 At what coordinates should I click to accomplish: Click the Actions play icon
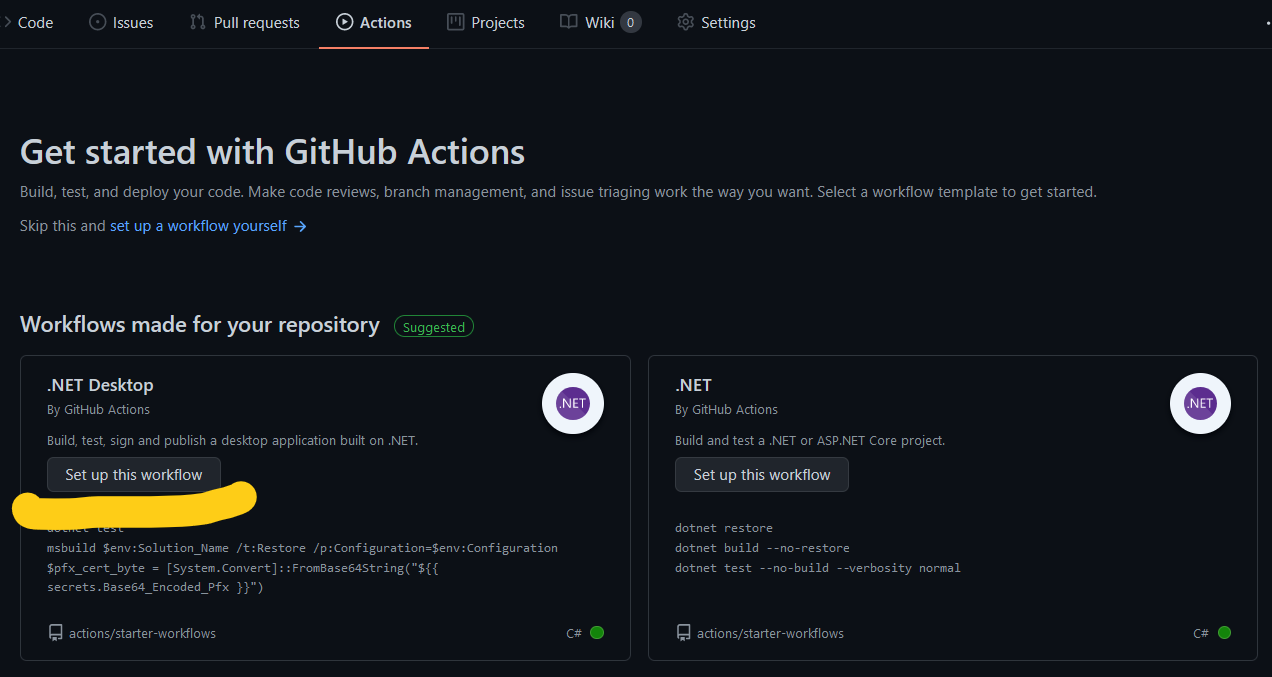coord(344,22)
